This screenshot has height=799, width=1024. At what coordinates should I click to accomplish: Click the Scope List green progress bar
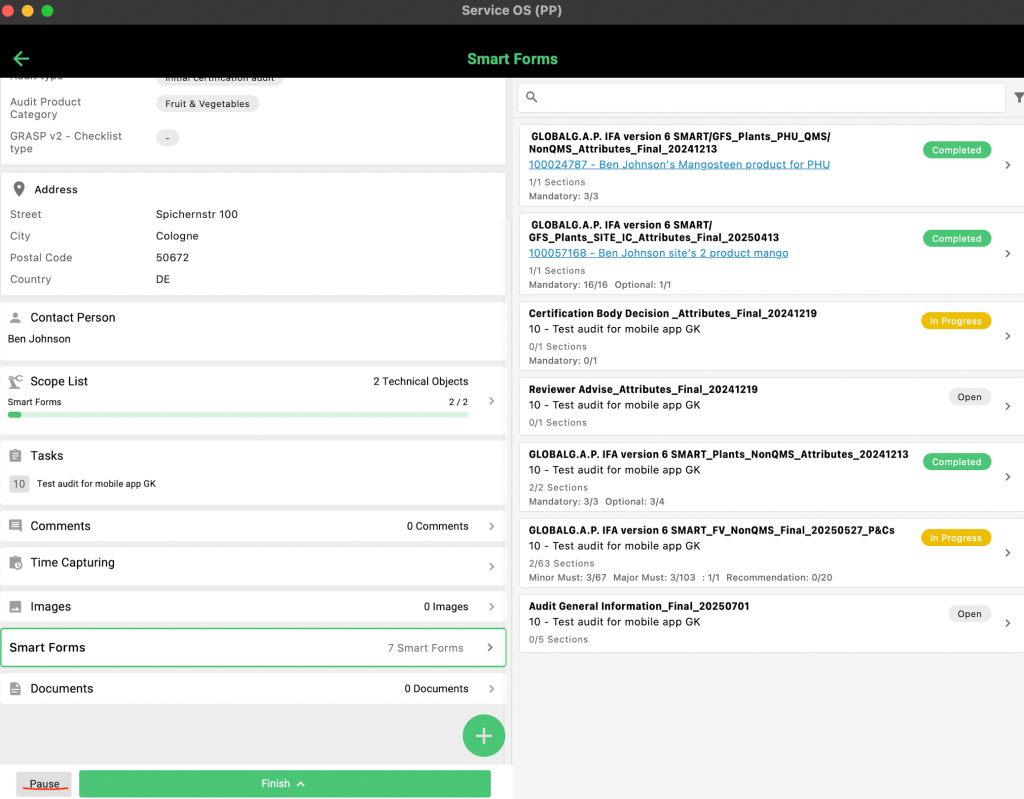[238, 414]
